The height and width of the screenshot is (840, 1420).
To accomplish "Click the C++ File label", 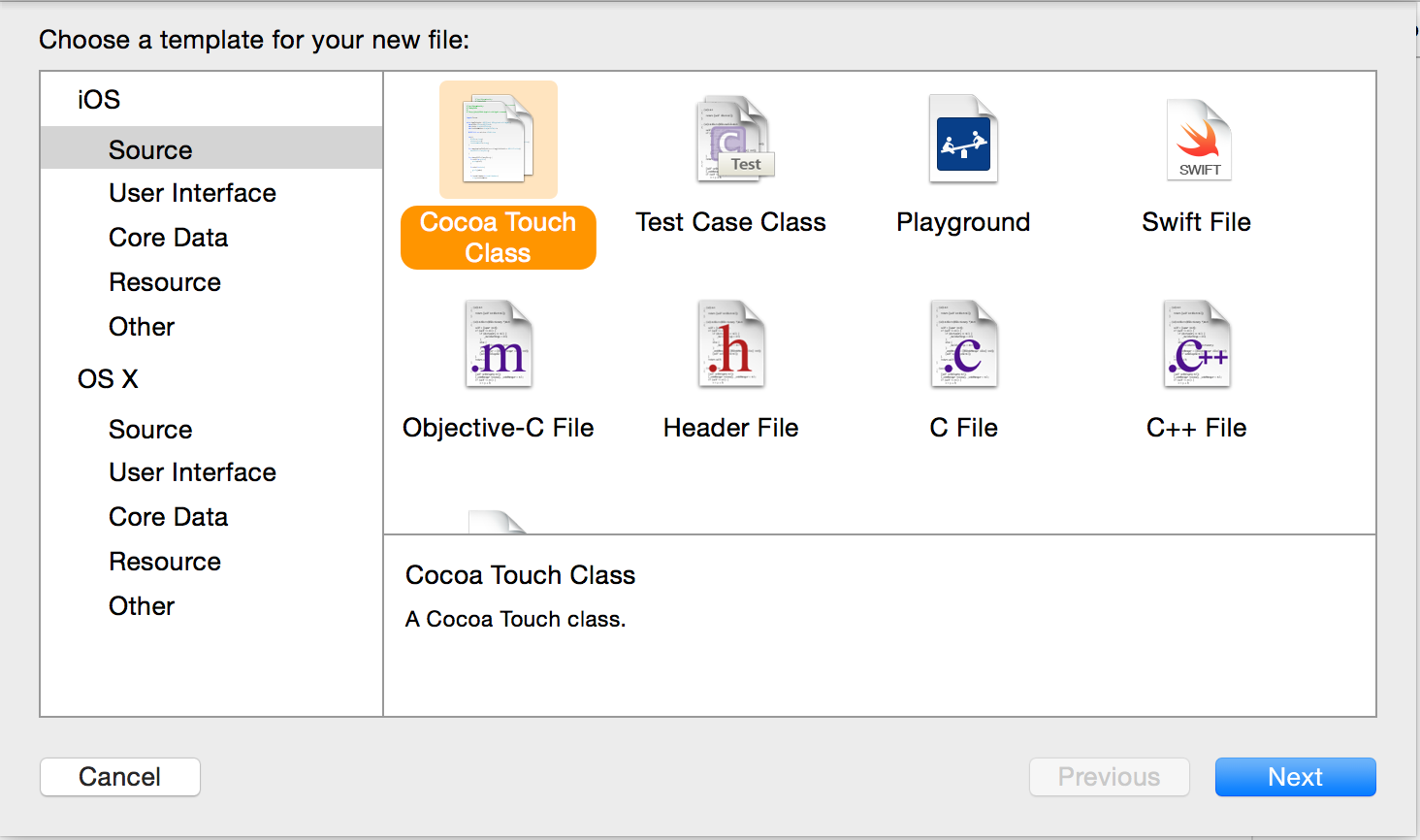I will pos(1197,428).
